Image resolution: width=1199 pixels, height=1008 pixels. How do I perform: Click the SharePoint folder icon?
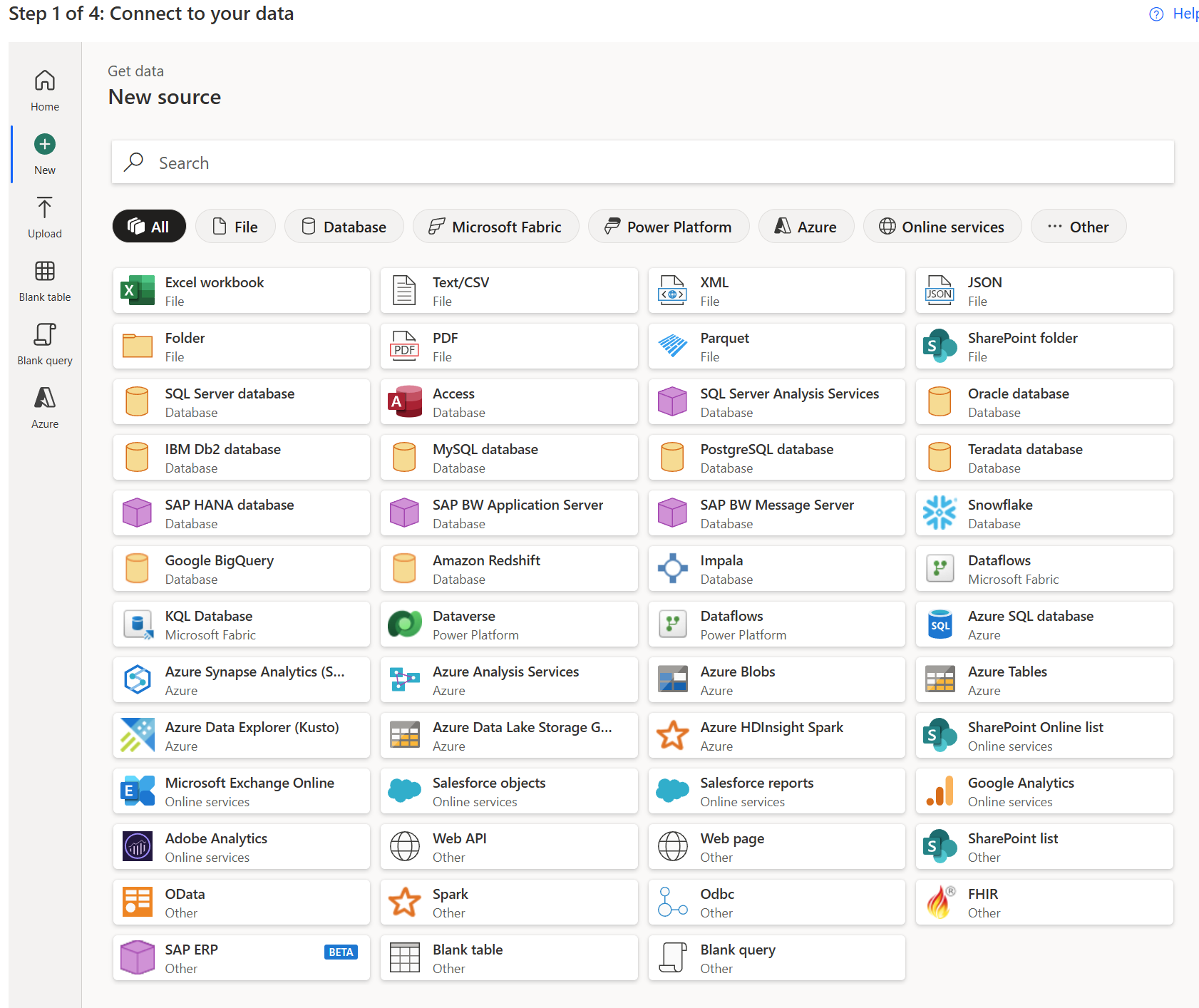940,346
